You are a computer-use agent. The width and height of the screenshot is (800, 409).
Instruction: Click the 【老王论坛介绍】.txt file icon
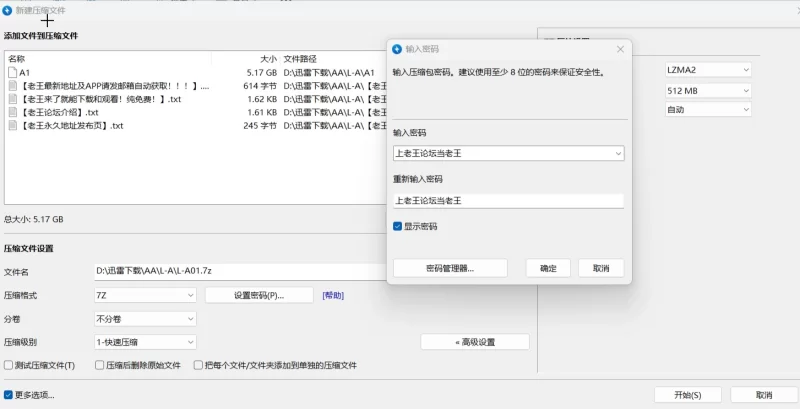(x=12, y=113)
